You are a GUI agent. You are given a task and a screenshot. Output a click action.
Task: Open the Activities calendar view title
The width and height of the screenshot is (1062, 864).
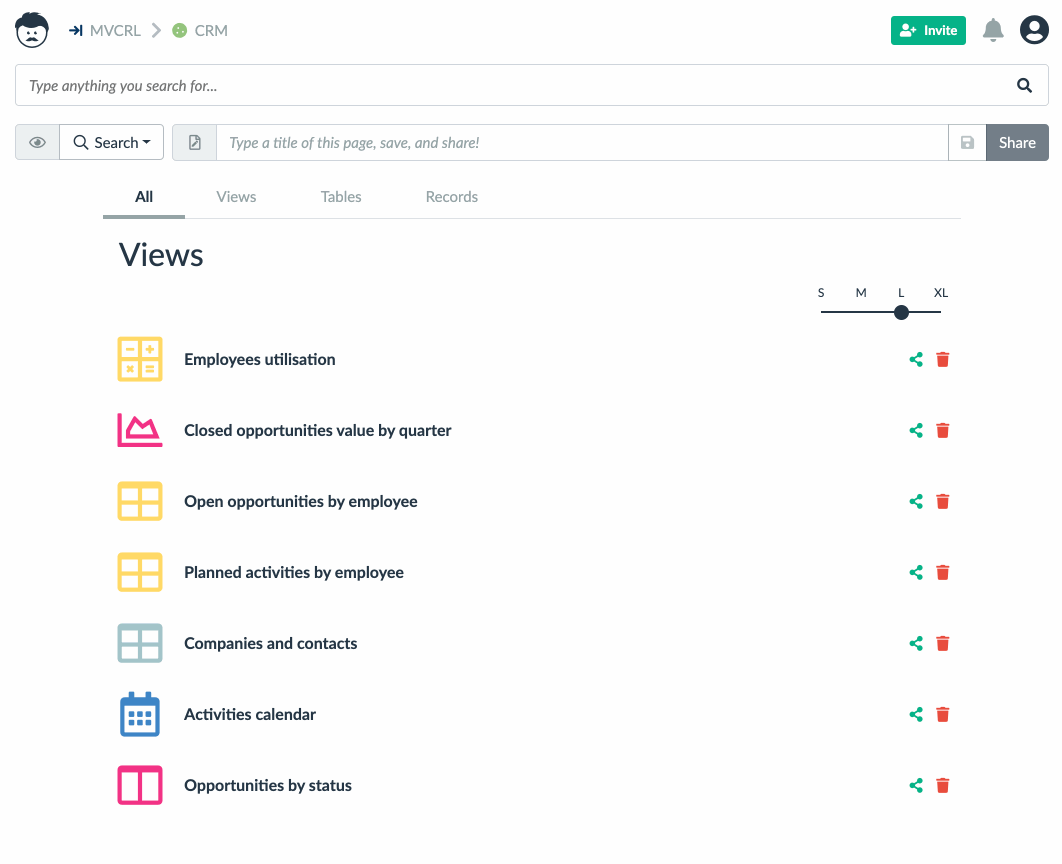250,714
